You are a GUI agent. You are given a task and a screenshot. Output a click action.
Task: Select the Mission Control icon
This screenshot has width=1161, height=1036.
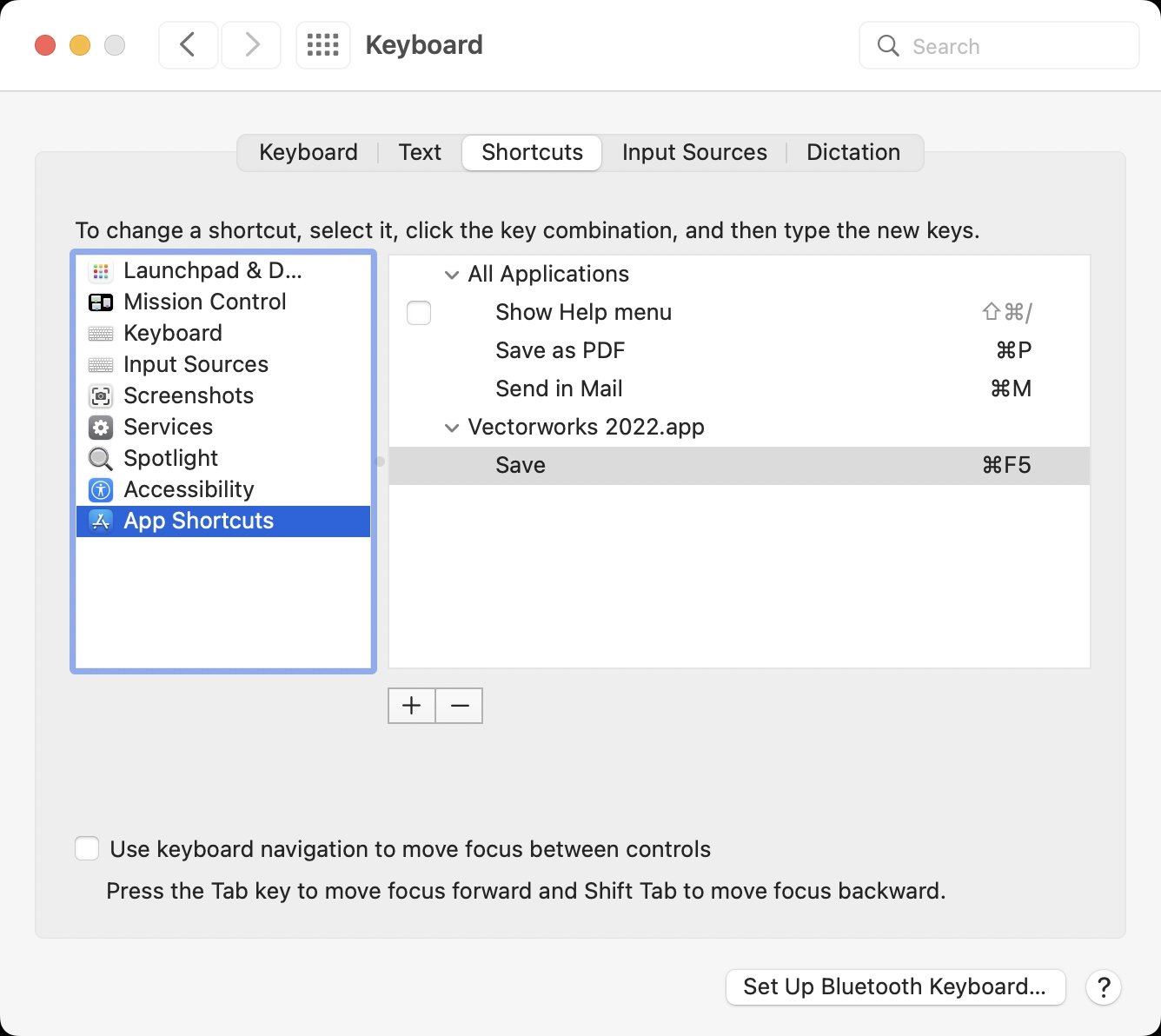pyautogui.click(x=101, y=302)
